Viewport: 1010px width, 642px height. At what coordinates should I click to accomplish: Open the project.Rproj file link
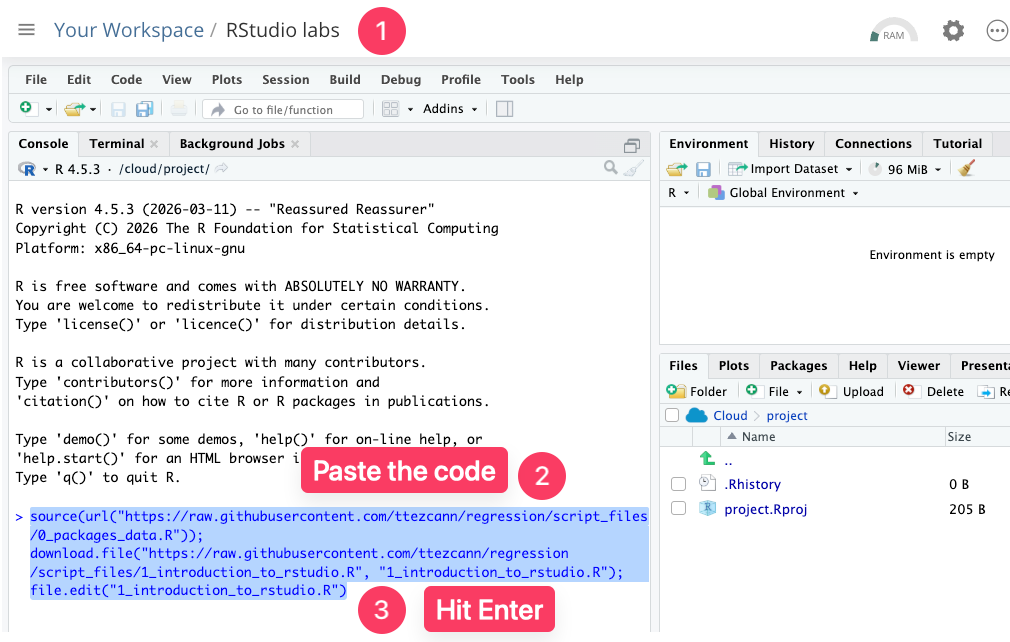[765, 509]
